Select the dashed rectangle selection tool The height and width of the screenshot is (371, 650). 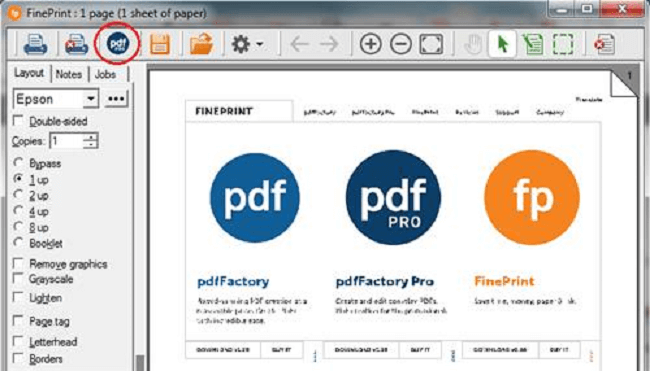(x=563, y=44)
